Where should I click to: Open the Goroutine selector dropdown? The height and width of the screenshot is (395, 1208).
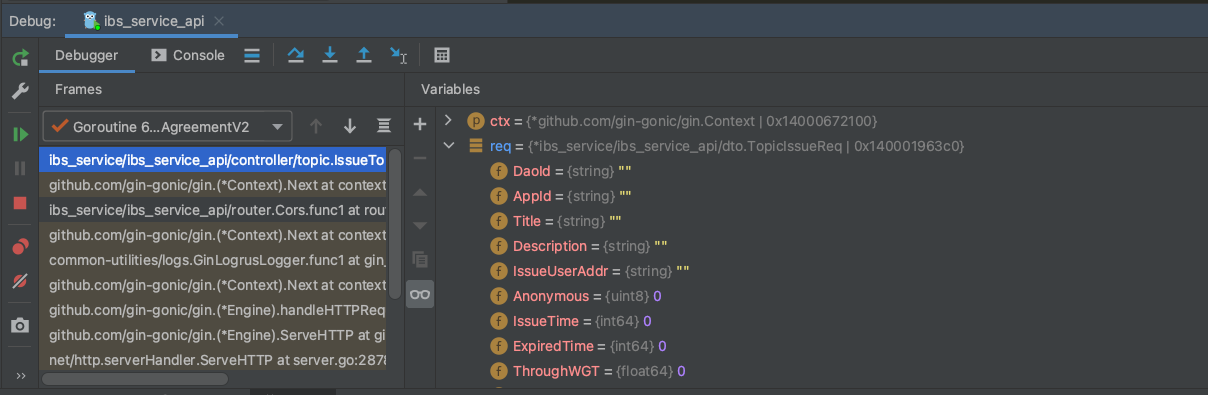point(168,126)
